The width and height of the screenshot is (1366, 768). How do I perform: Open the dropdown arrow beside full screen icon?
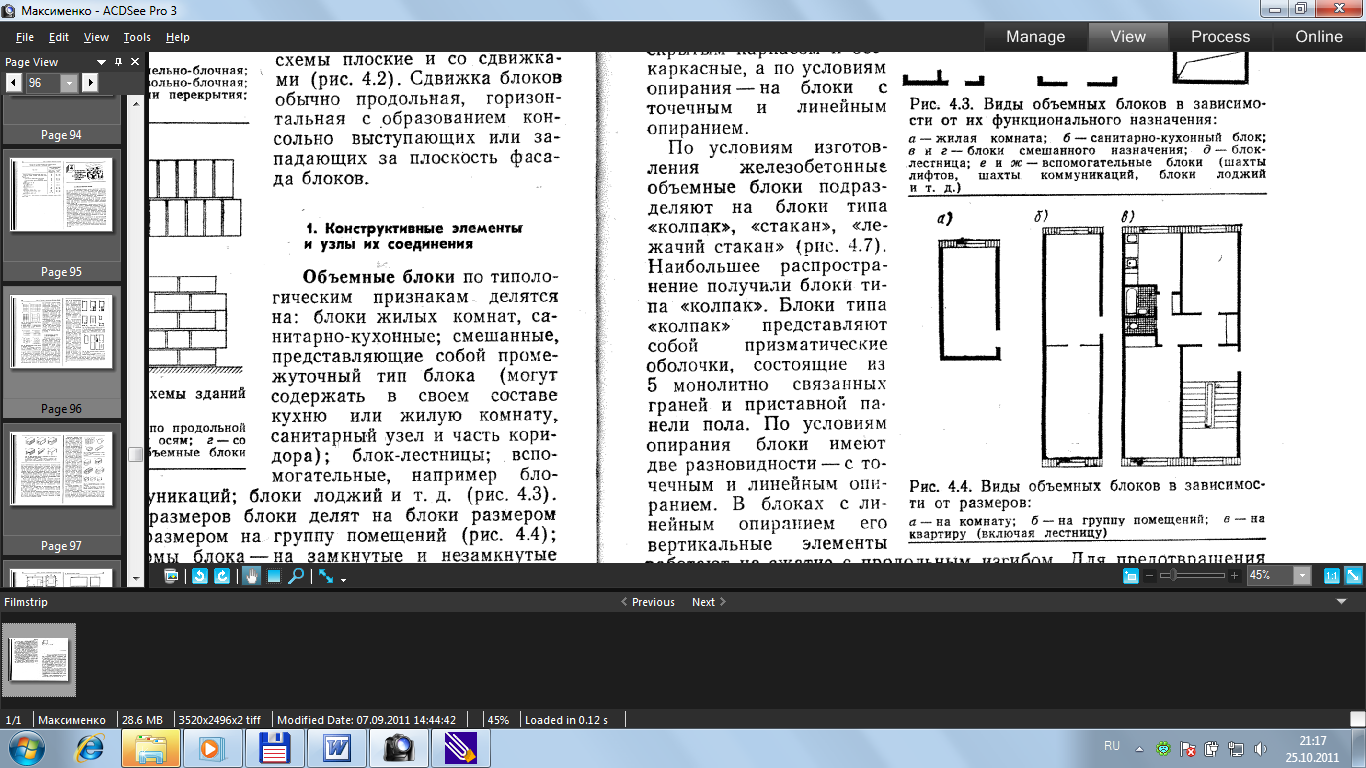click(x=343, y=579)
